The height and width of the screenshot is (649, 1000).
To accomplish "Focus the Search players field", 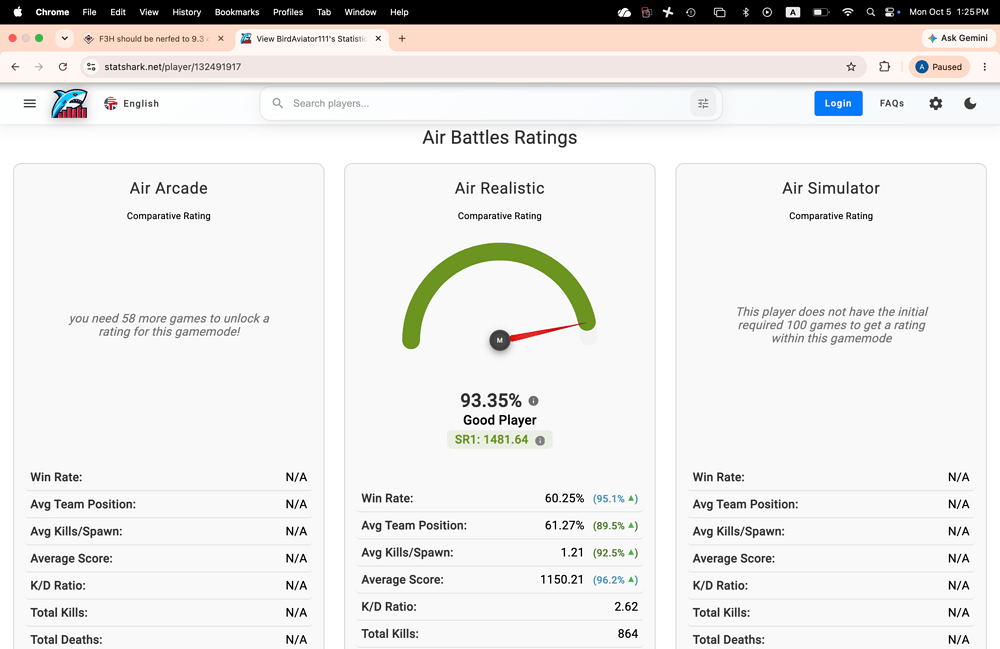I will [488, 103].
